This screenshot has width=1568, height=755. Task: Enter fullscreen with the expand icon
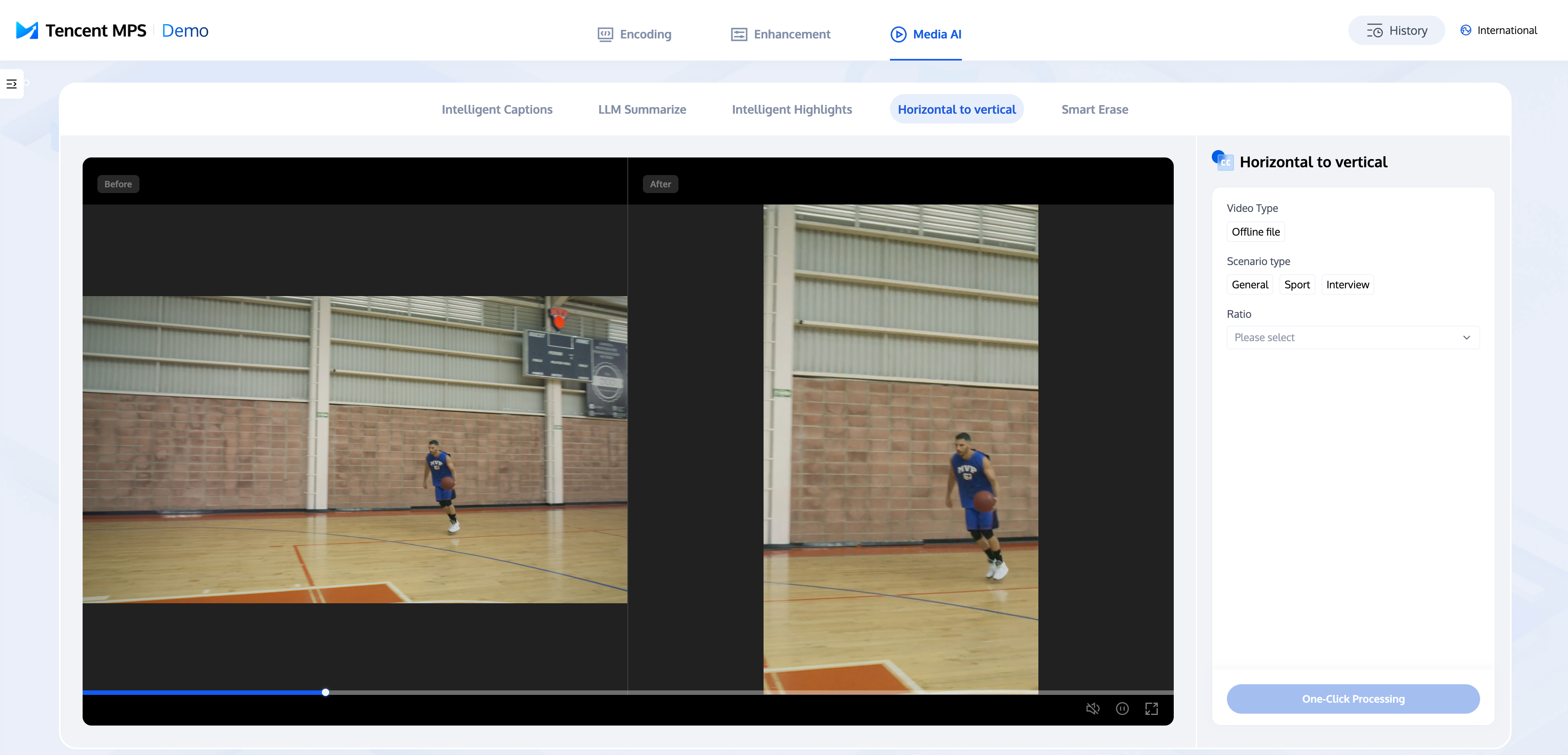[x=1151, y=709]
